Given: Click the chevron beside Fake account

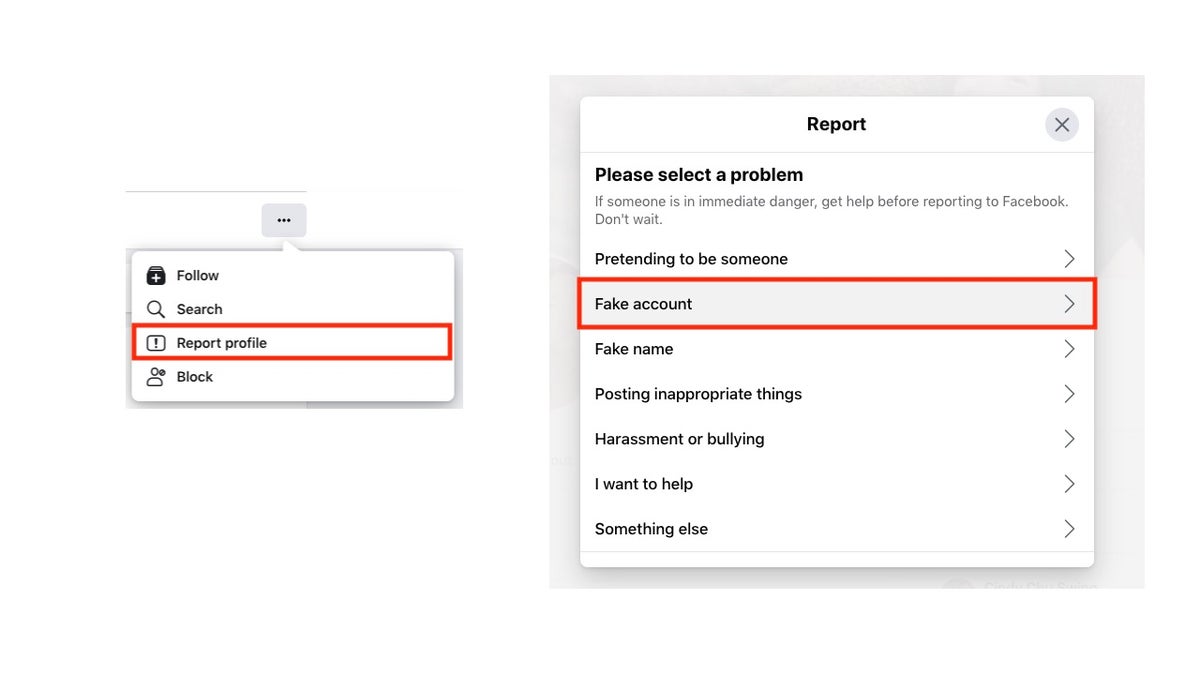Looking at the screenshot, I should 1069,303.
